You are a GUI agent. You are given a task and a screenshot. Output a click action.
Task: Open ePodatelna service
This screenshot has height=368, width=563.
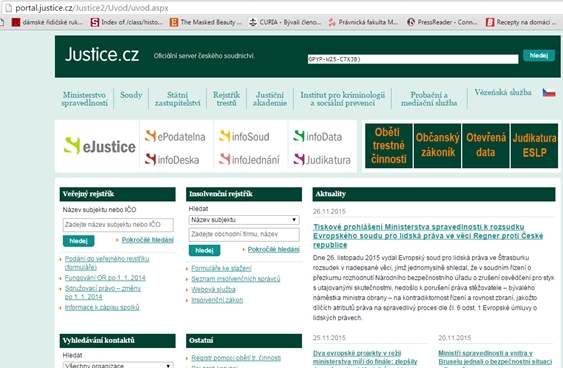(x=175, y=136)
